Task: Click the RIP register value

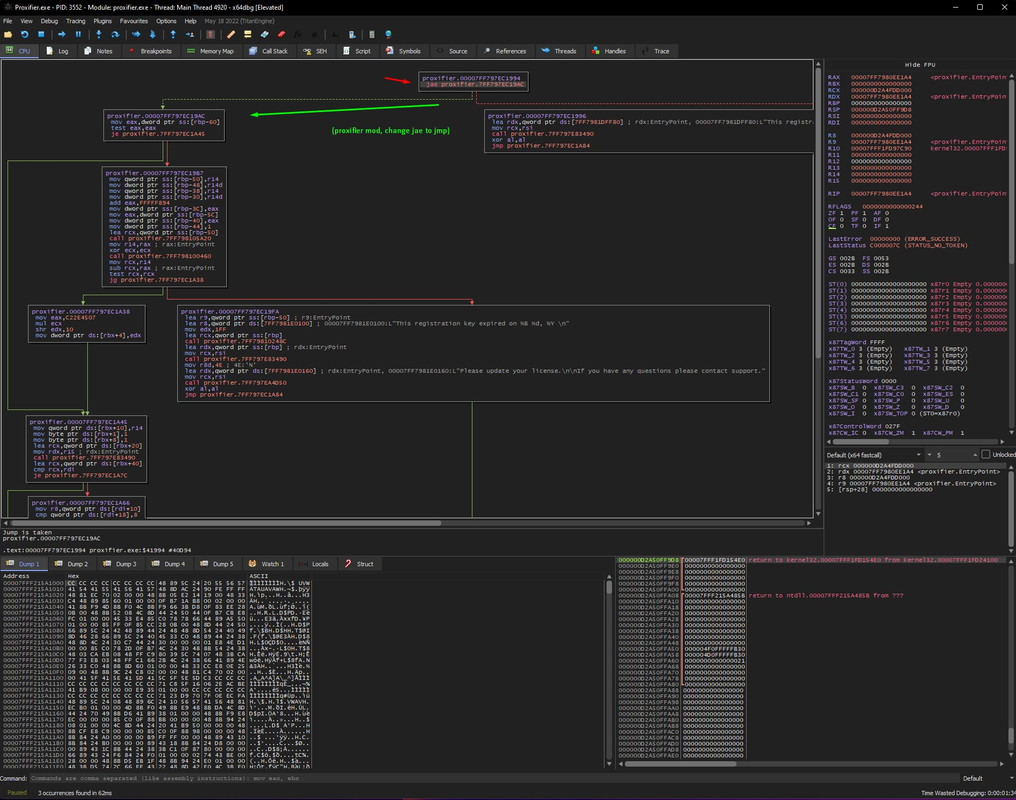Action: tap(881, 194)
